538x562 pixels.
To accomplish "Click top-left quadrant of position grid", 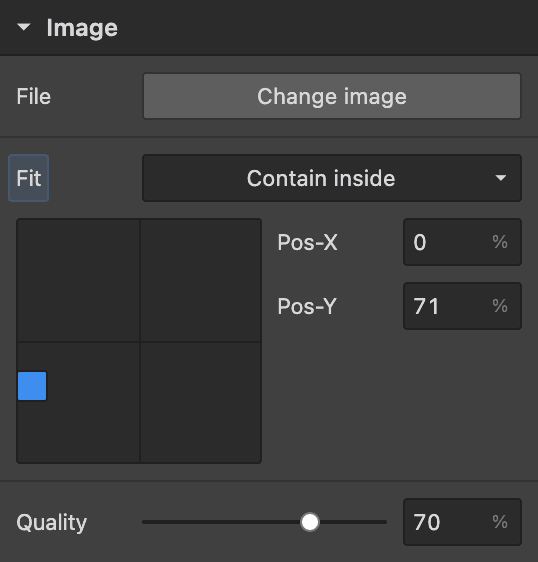I will [x=78, y=280].
